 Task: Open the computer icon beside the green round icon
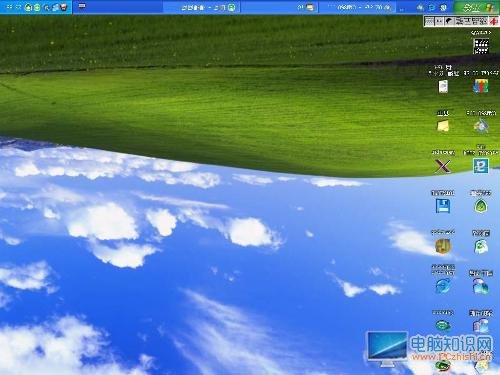pos(481,326)
